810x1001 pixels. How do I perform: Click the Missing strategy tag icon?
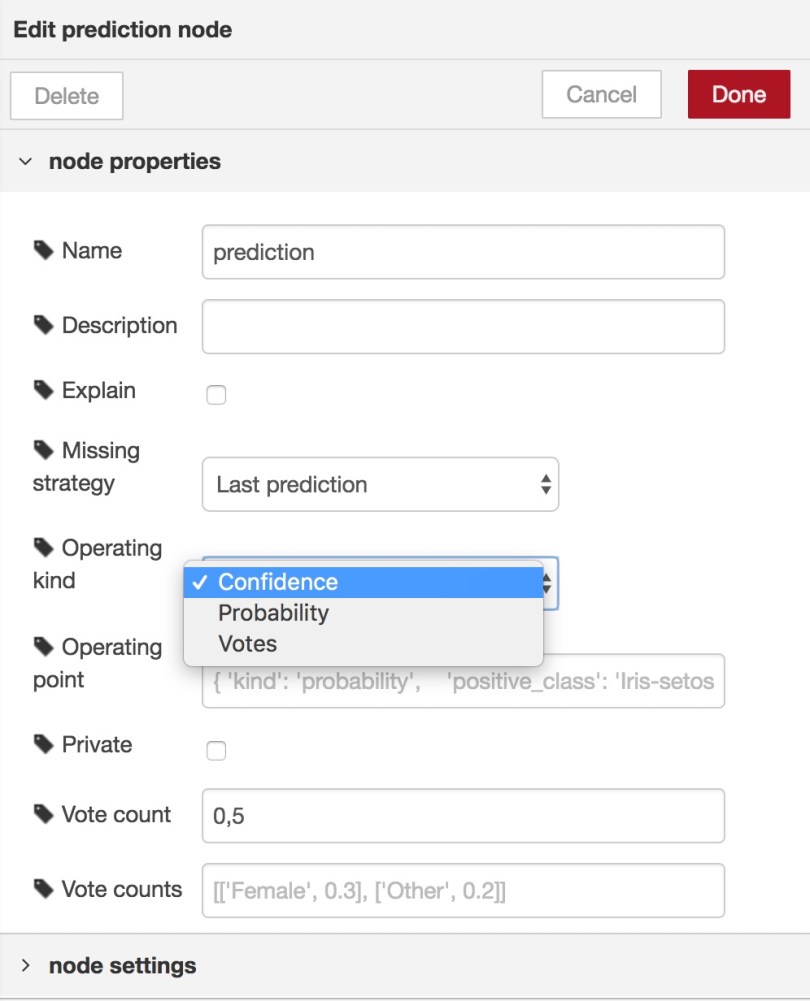coord(43,451)
